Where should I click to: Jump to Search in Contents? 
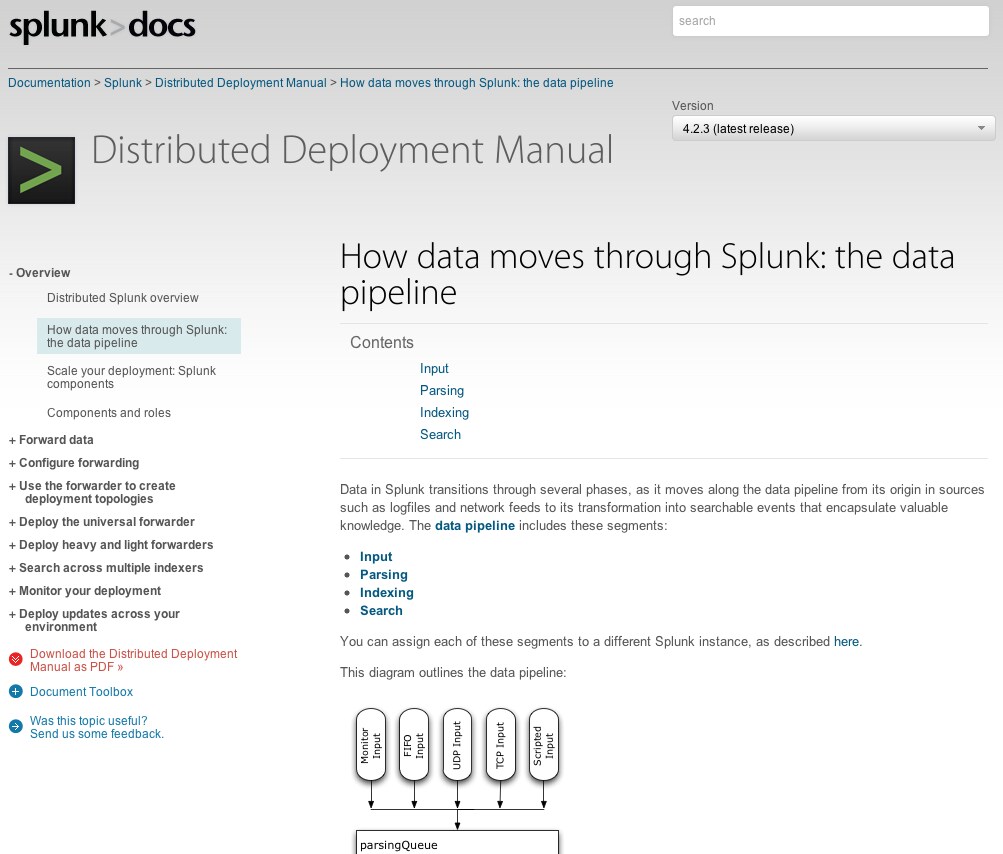440,434
